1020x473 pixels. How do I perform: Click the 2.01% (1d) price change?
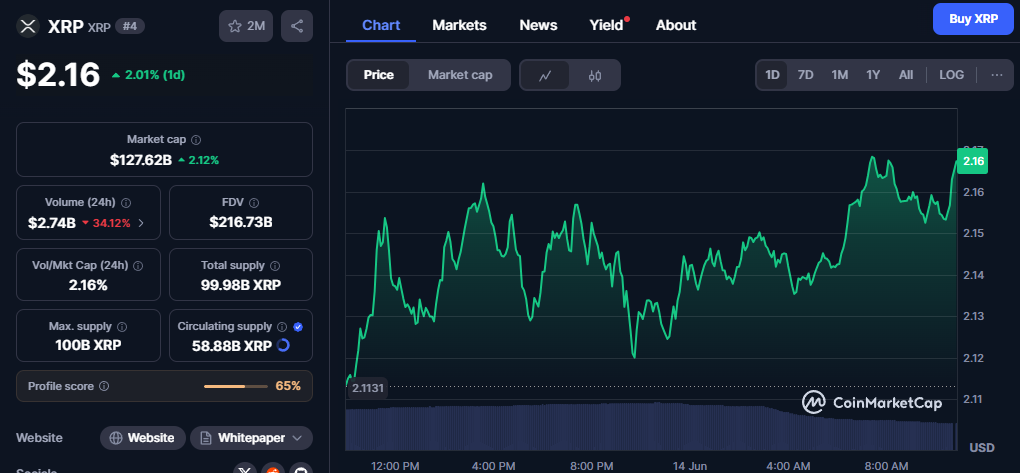pyautogui.click(x=148, y=75)
